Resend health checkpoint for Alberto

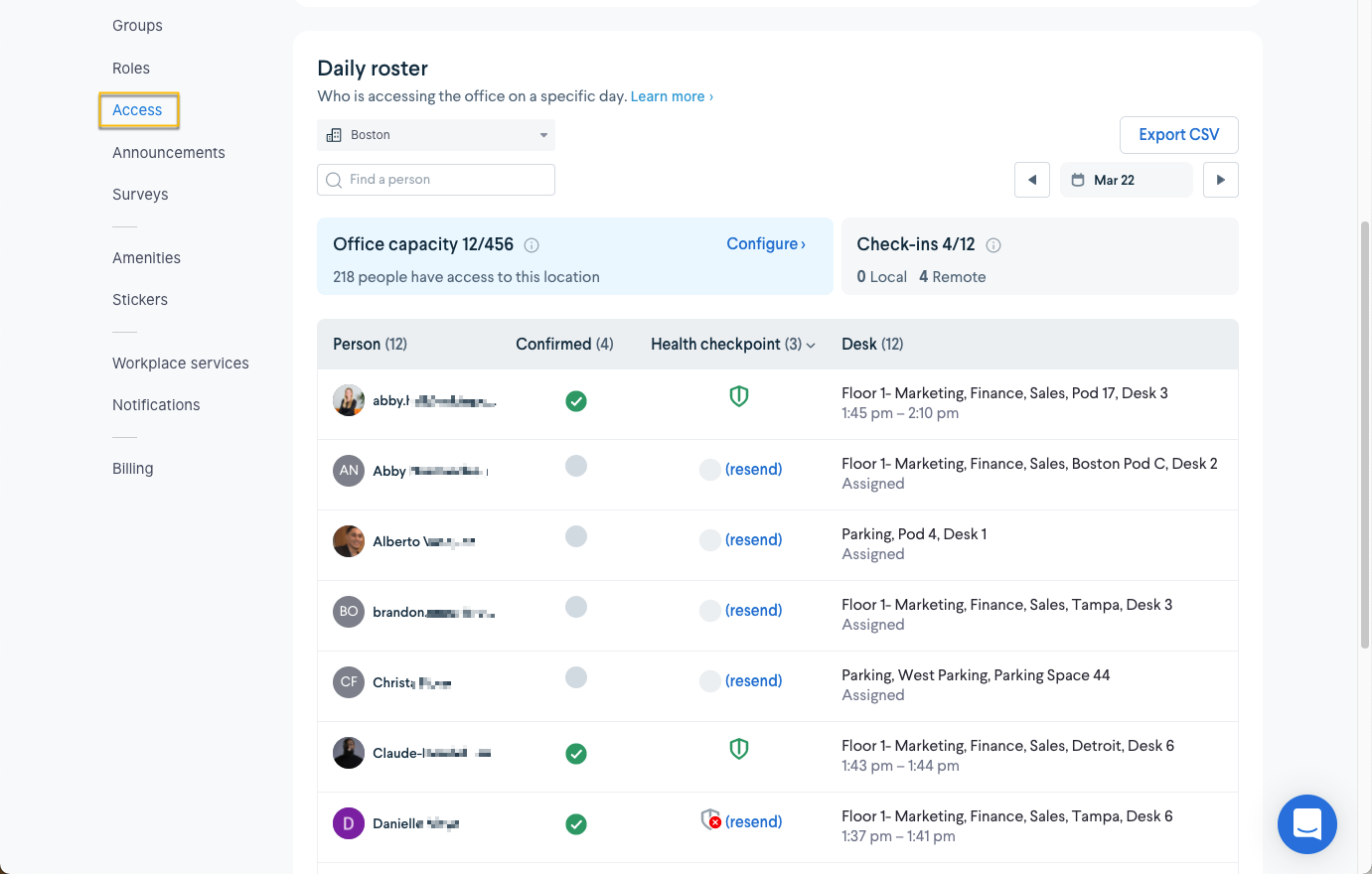pos(754,540)
